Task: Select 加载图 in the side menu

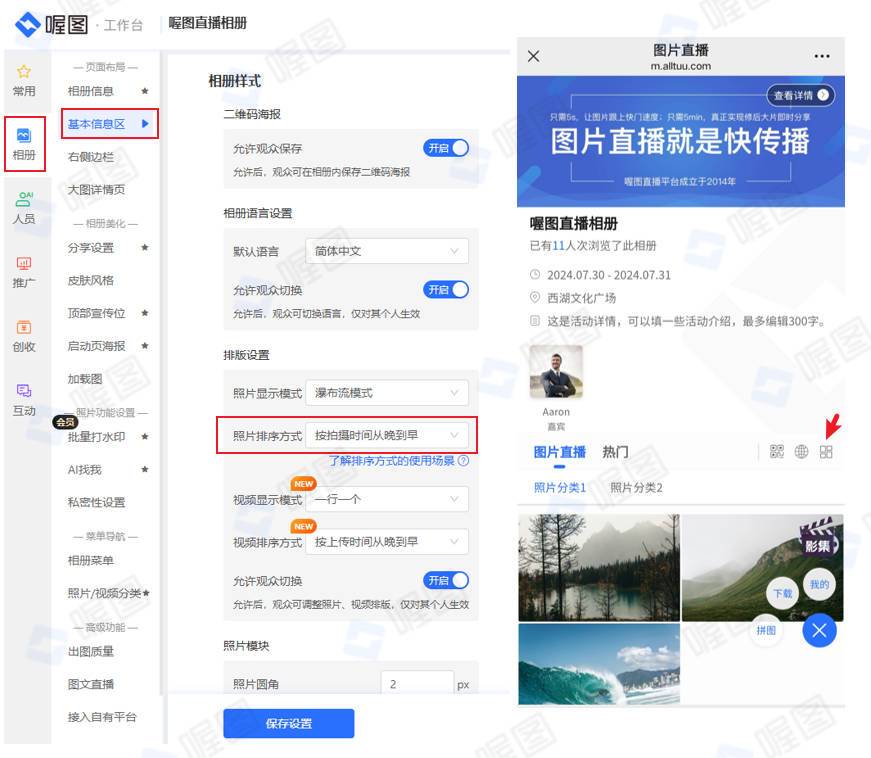Action: coord(85,379)
